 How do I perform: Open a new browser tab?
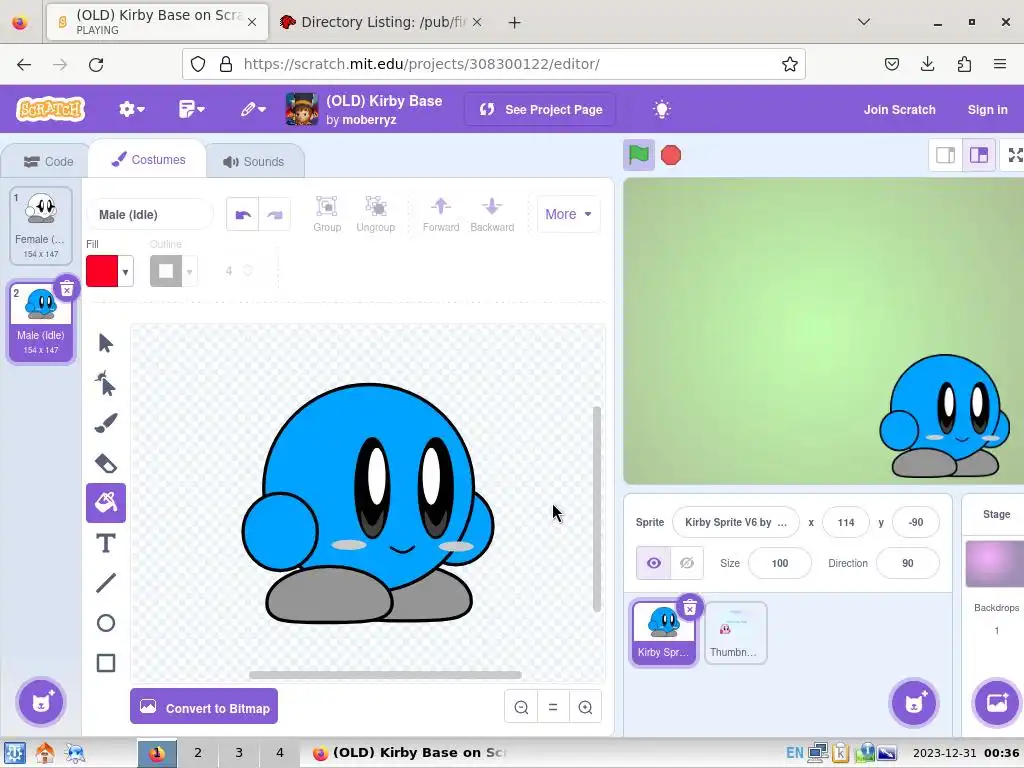pos(515,22)
